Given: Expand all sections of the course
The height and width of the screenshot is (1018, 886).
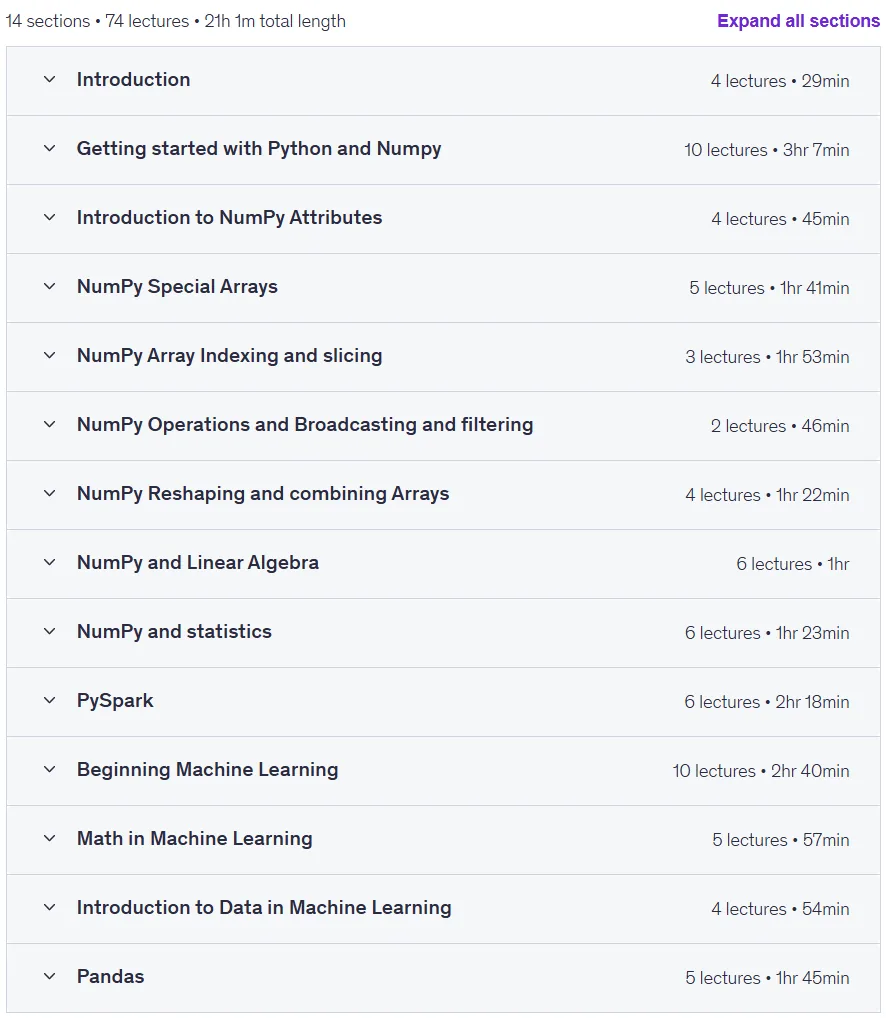Looking at the screenshot, I should [x=798, y=21].
